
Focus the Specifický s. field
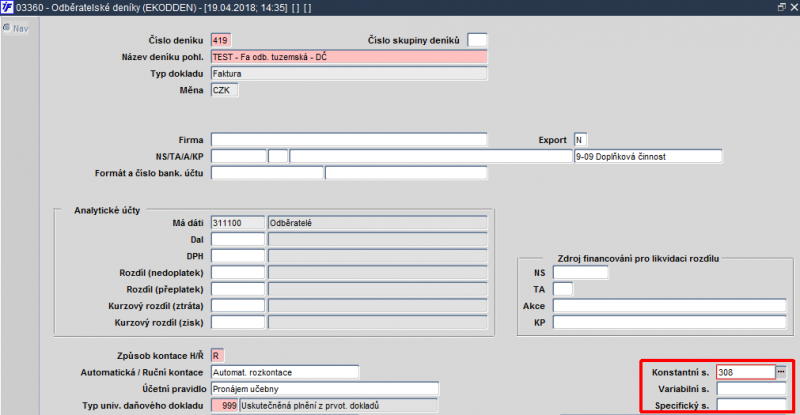751,405
